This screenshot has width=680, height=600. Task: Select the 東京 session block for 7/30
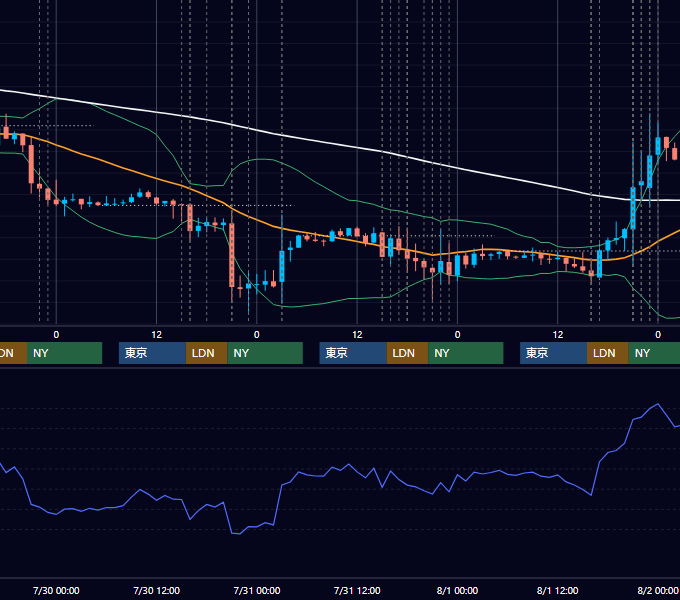click(x=152, y=353)
